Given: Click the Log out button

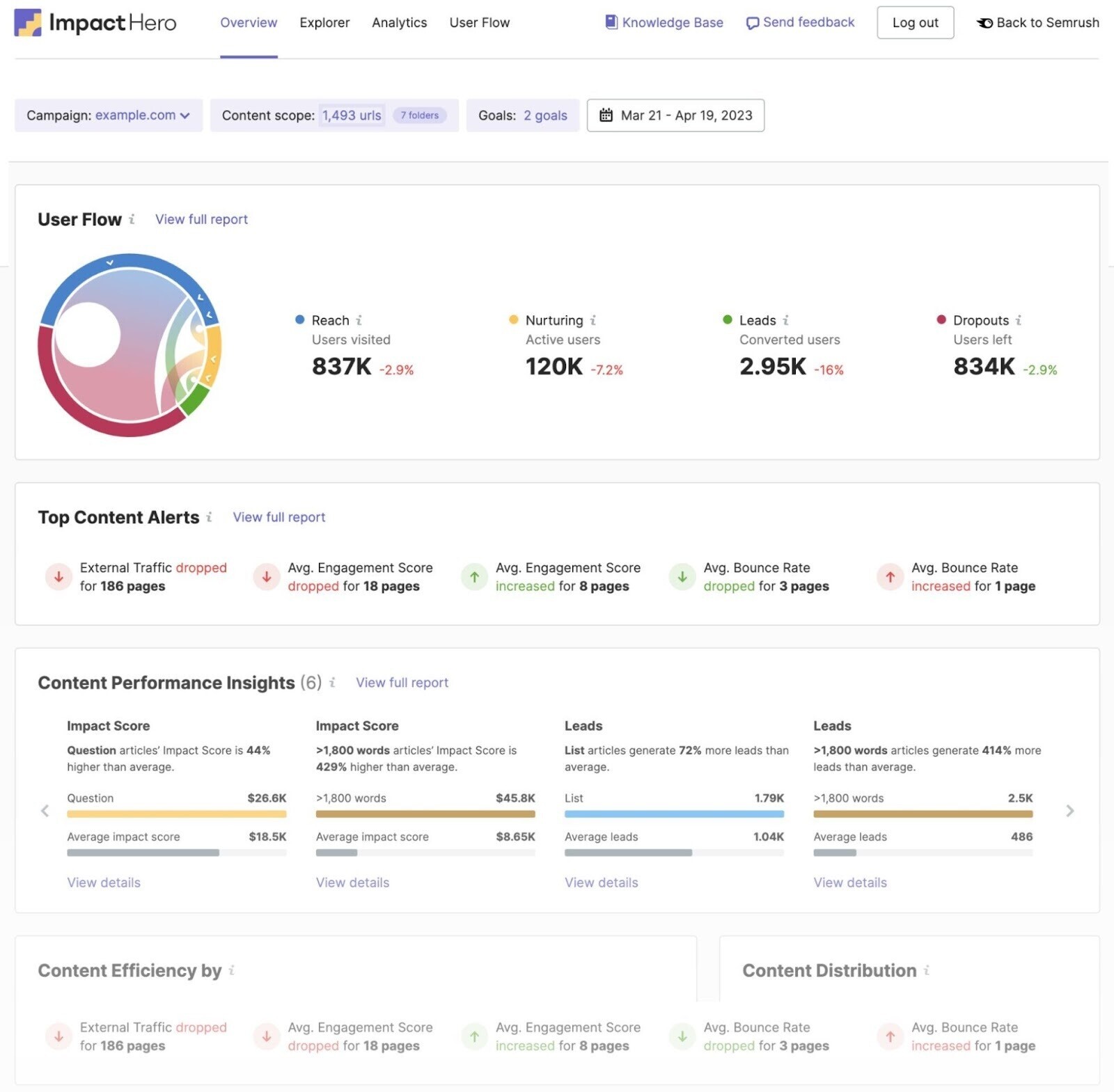Looking at the screenshot, I should pyautogui.click(x=914, y=22).
